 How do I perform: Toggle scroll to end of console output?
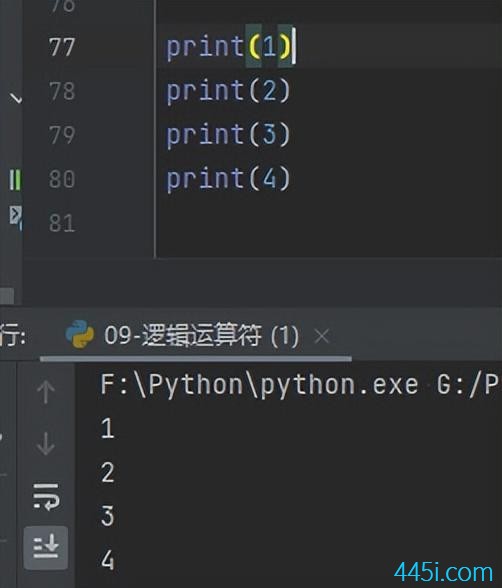pyautogui.click(x=46, y=548)
